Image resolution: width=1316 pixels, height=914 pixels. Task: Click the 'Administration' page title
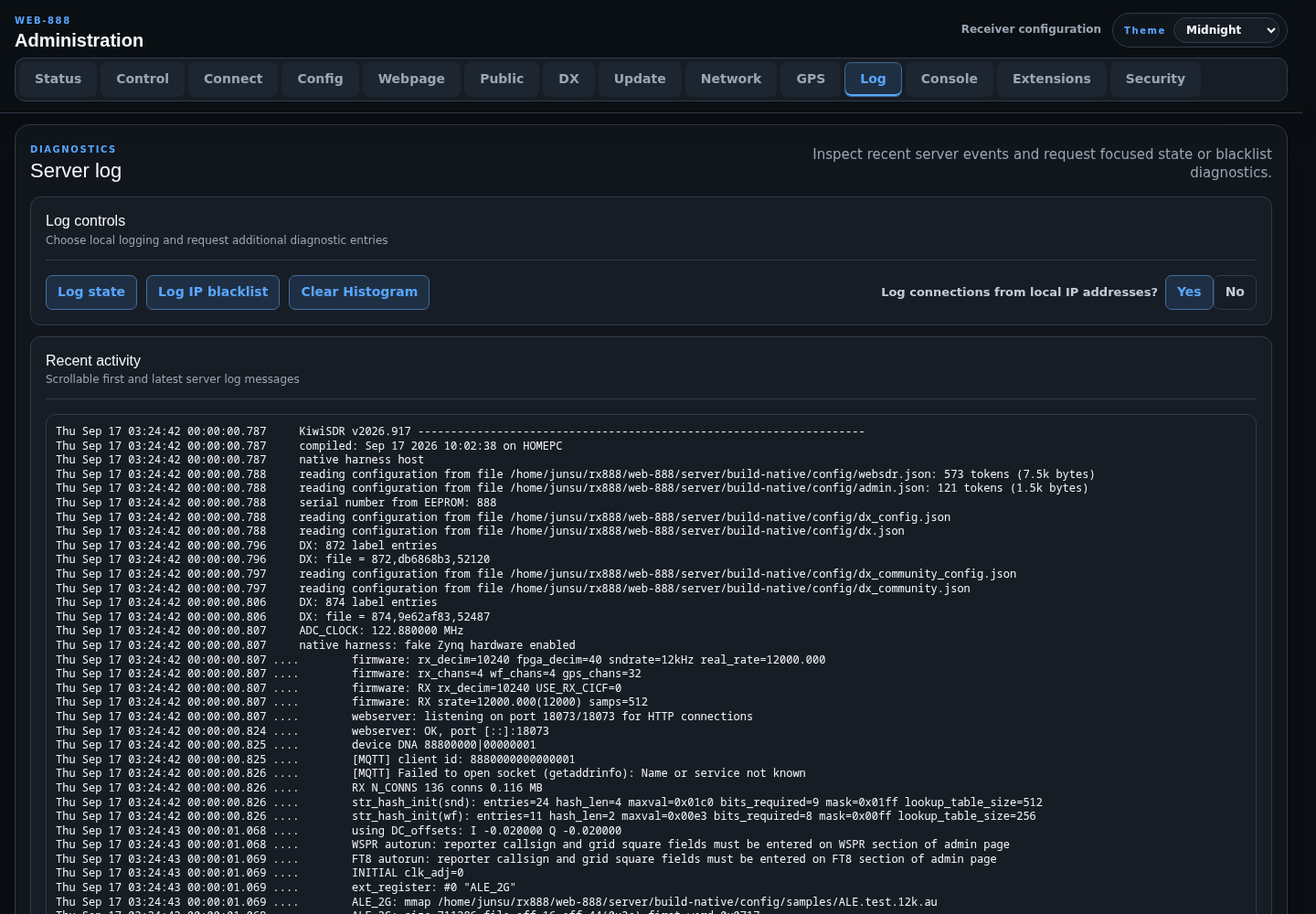tap(80, 40)
